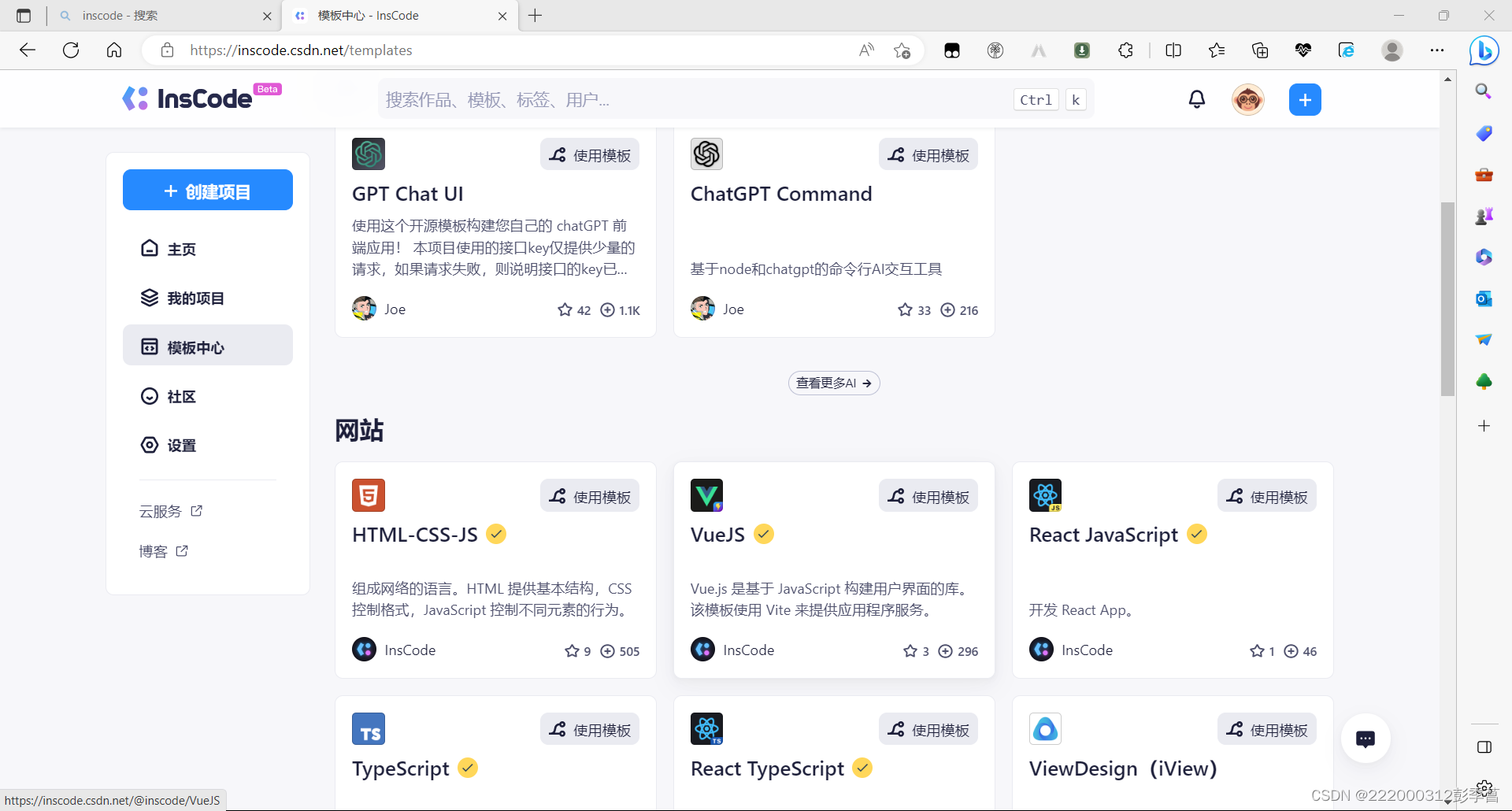
Task: Open 博客 external link
Action: 164,550
